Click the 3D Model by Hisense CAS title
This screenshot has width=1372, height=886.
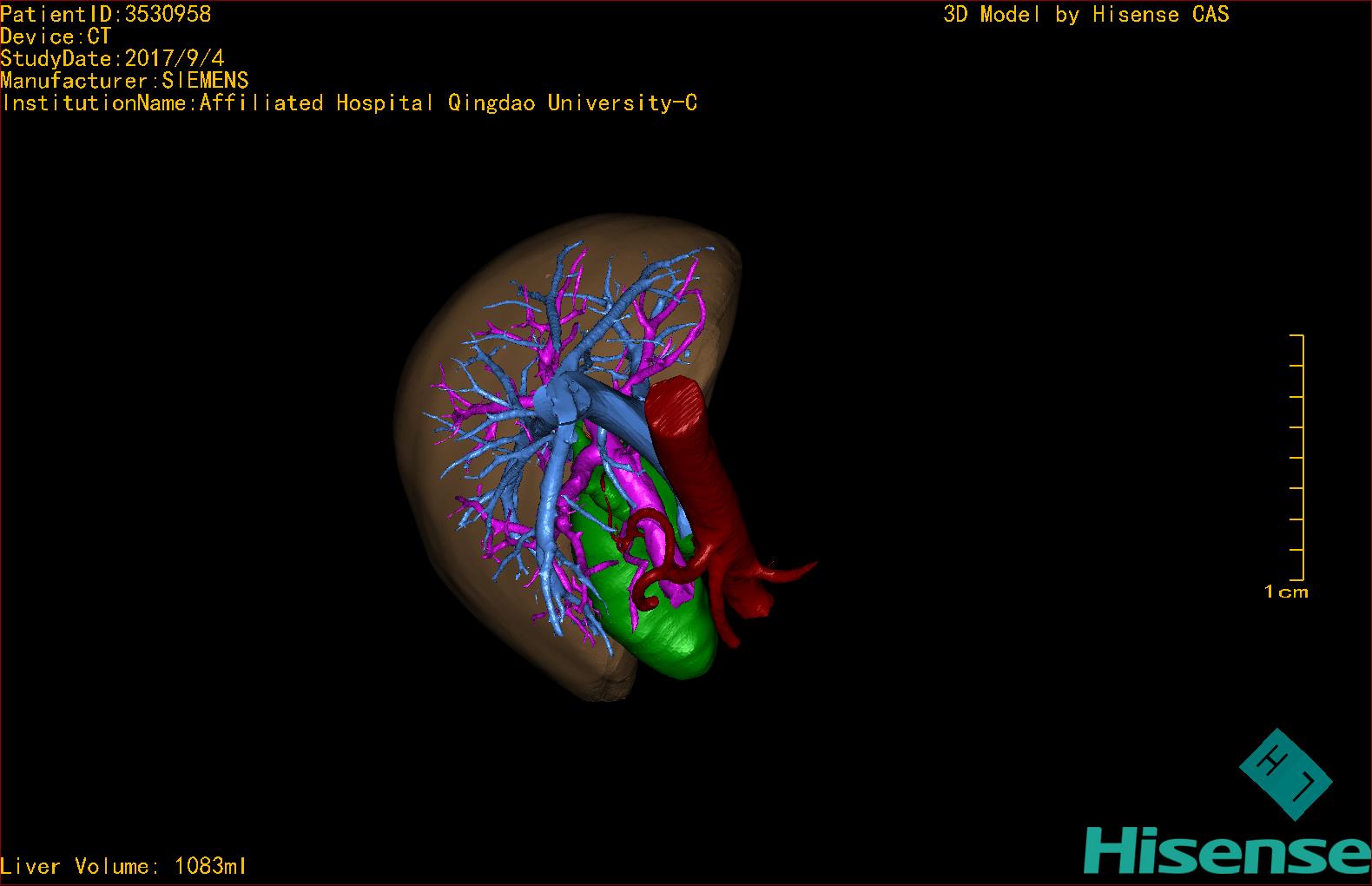click(1085, 14)
